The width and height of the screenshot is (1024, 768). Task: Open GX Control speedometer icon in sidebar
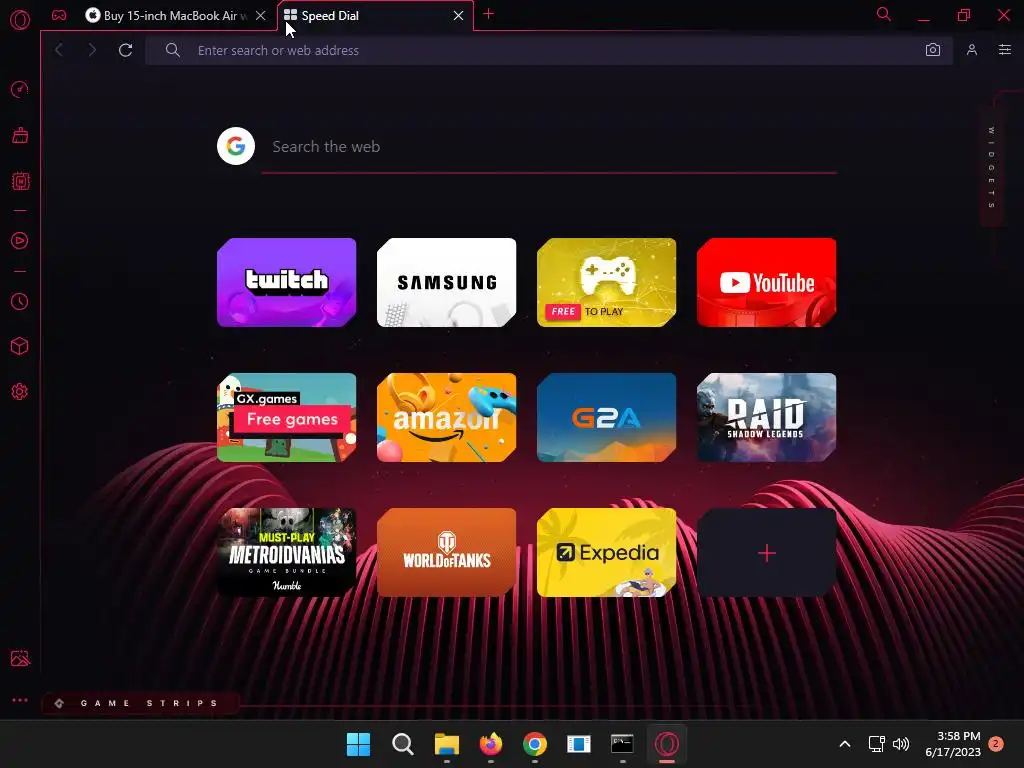20,89
